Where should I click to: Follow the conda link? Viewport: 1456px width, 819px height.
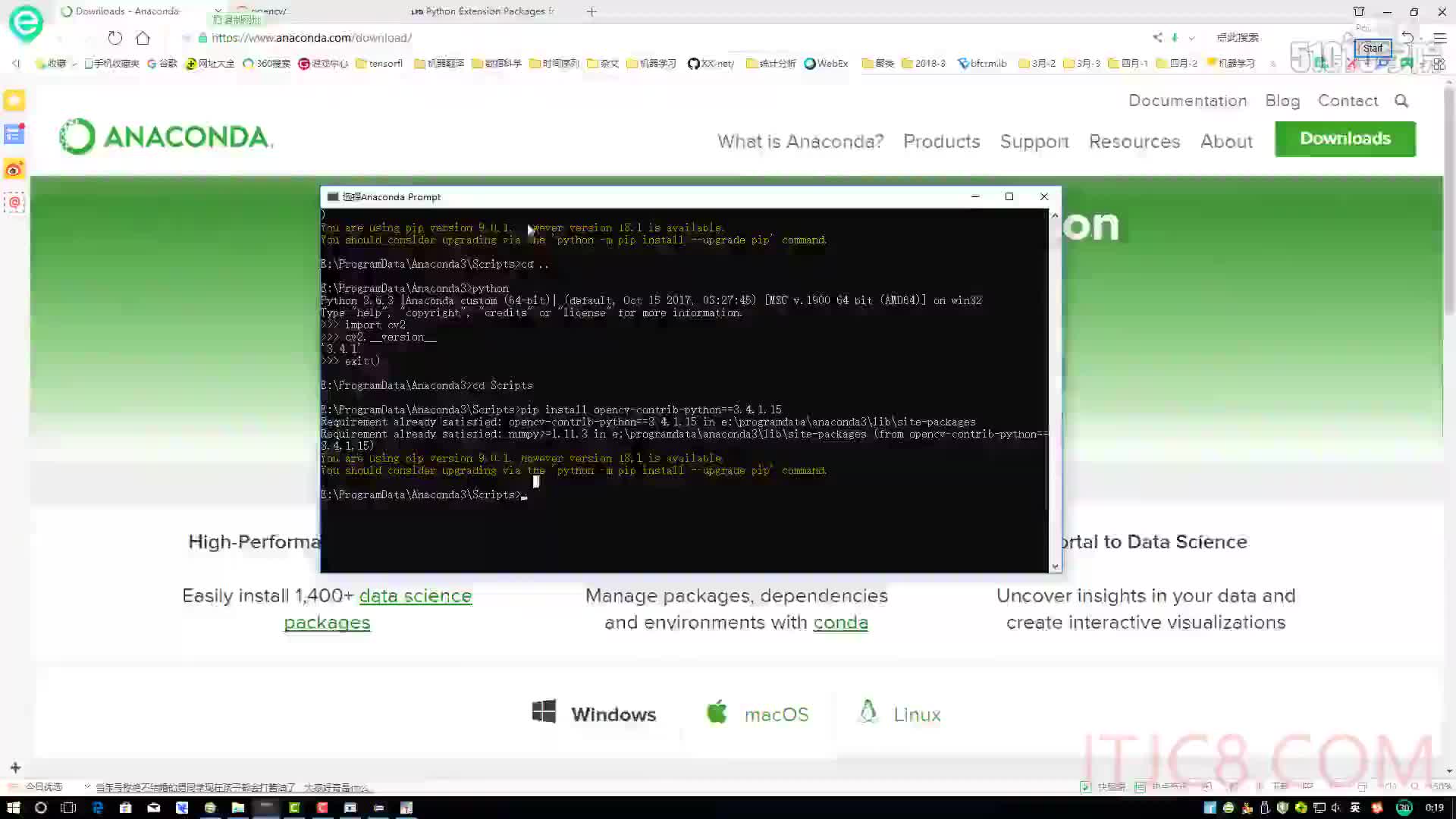click(840, 623)
